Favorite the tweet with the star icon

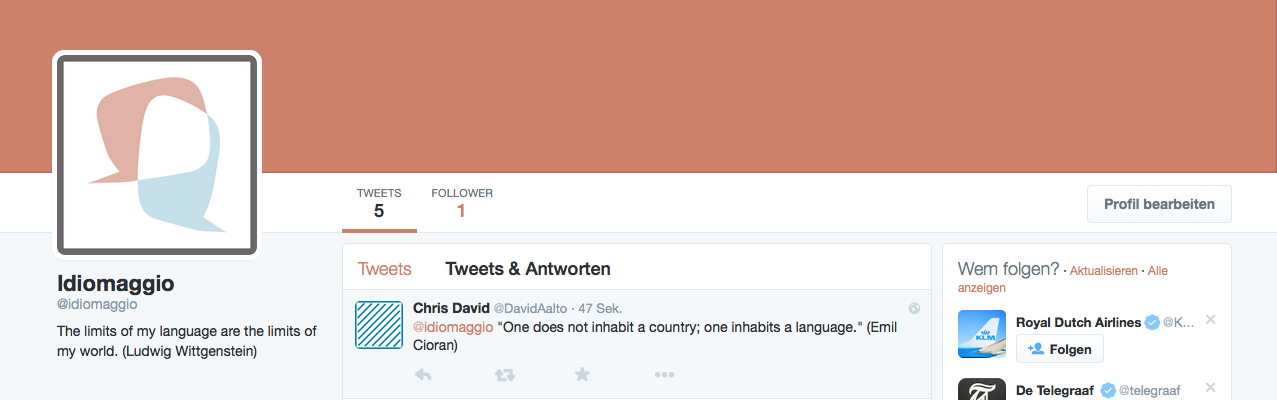(583, 374)
